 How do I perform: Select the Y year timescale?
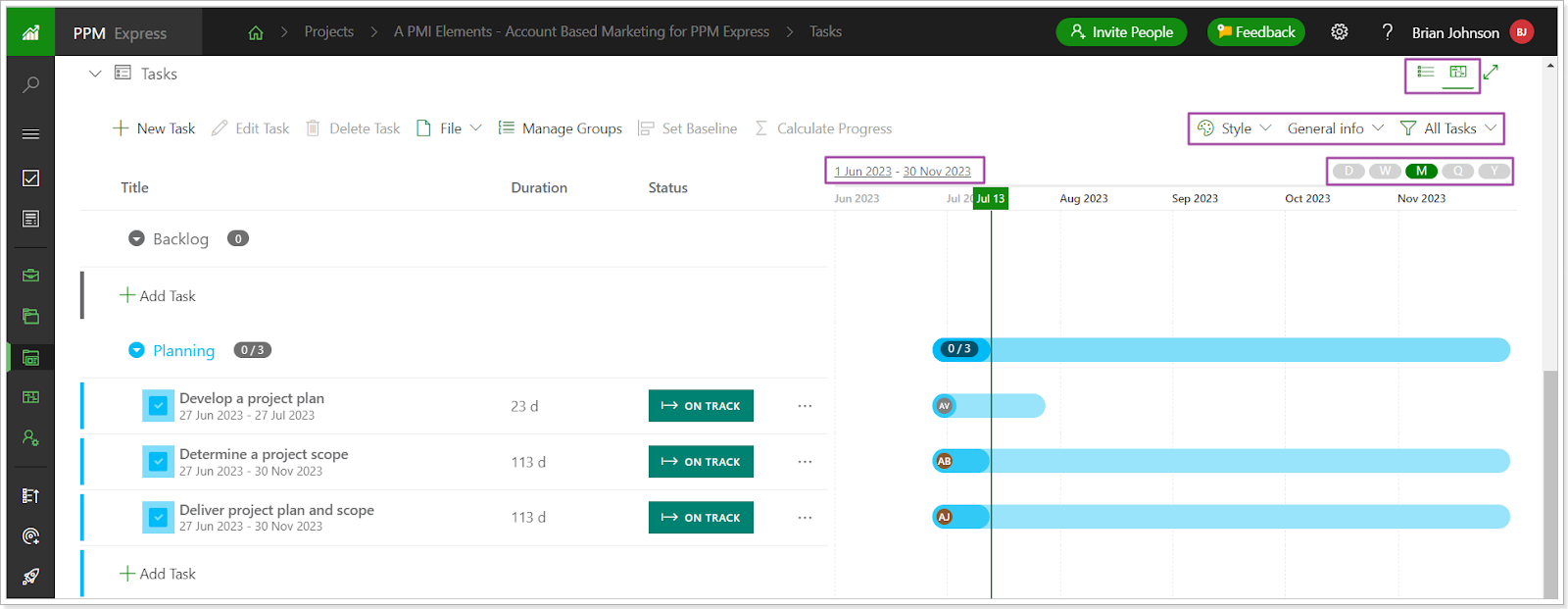pyautogui.click(x=1494, y=172)
